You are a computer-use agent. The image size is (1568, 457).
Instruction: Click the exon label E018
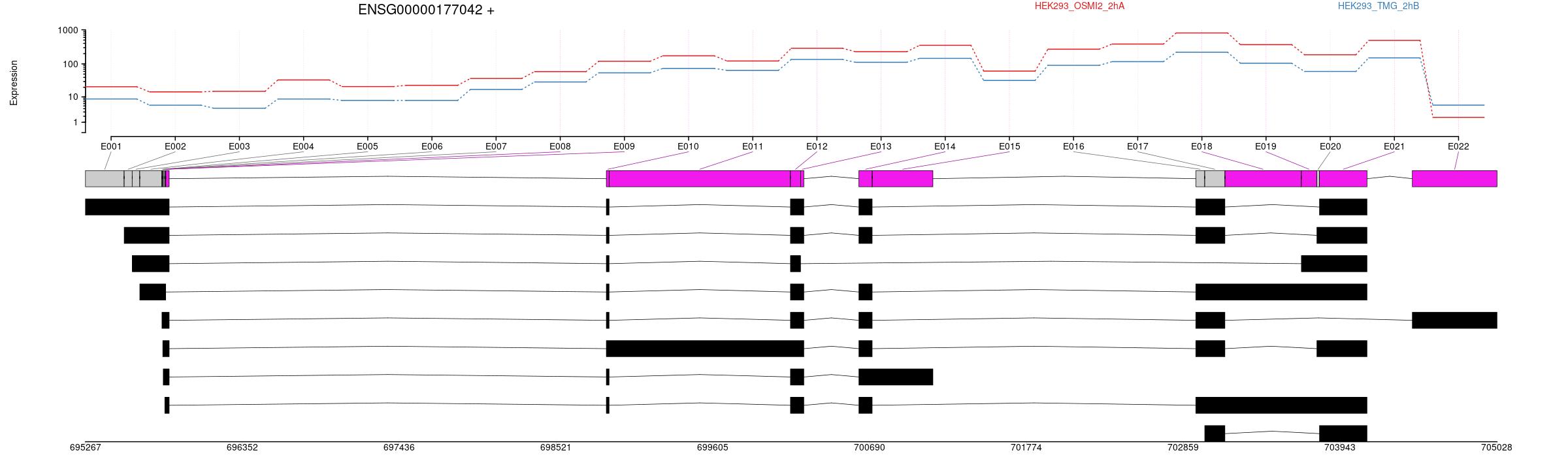click(x=1201, y=147)
